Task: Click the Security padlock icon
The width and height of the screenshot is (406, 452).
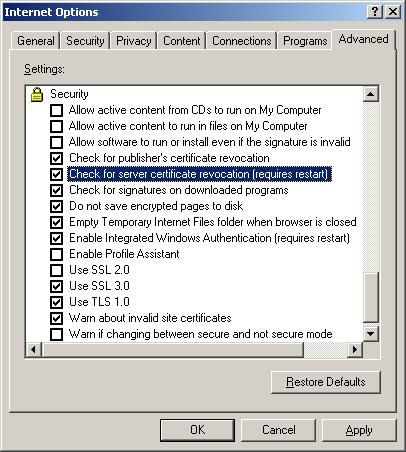Action: [37, 94]
